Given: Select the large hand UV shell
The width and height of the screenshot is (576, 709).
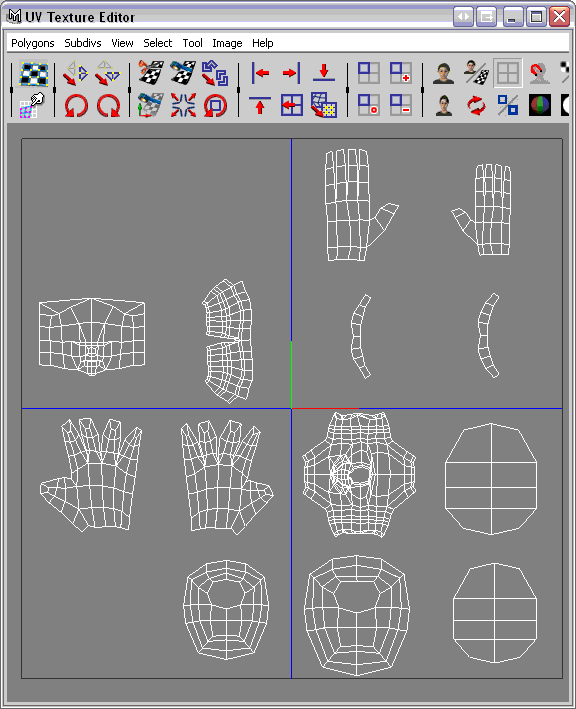Looking at the screenshot, I should point(361,205).
